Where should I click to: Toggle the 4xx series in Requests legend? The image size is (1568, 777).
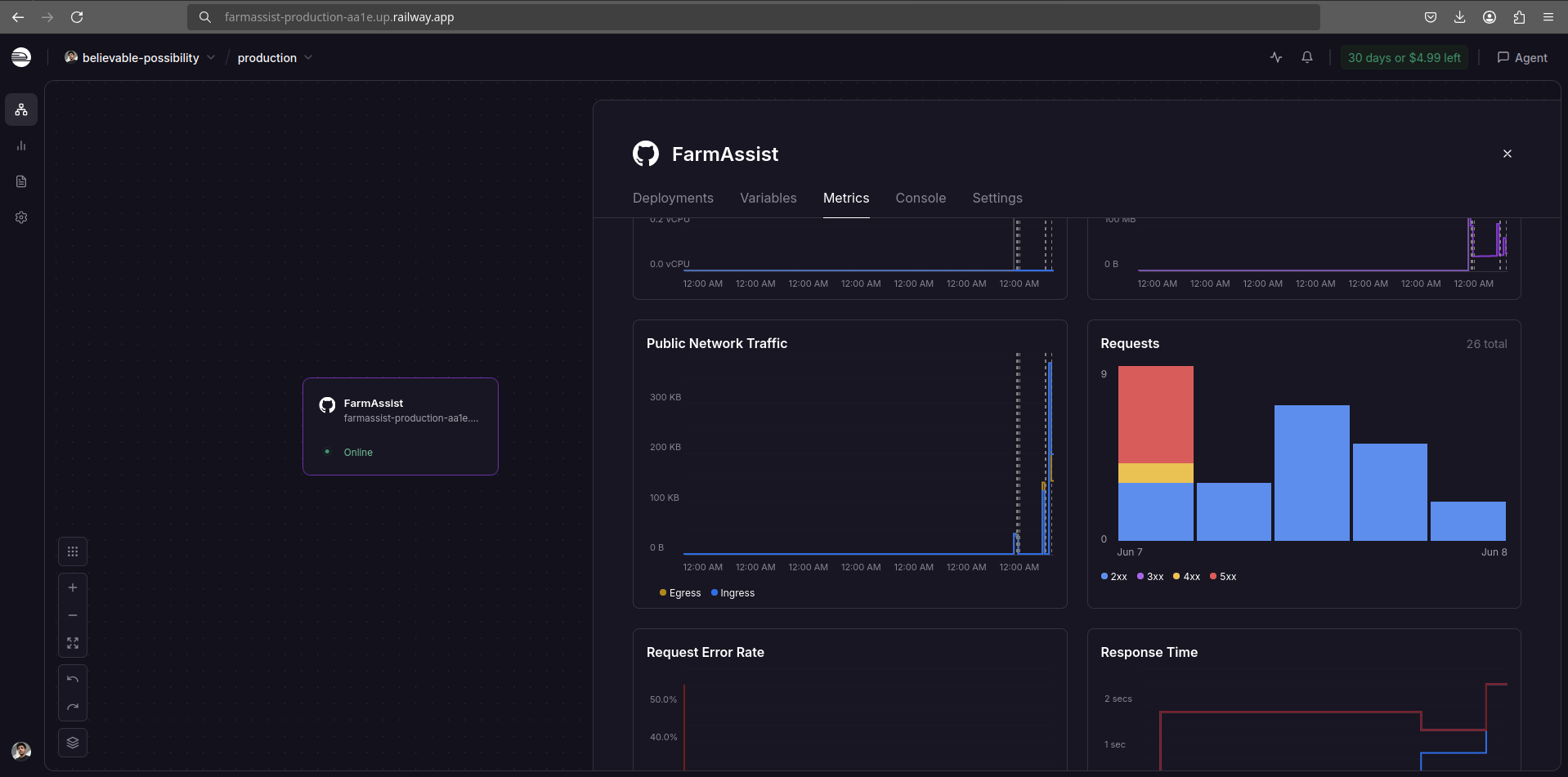1187,577
